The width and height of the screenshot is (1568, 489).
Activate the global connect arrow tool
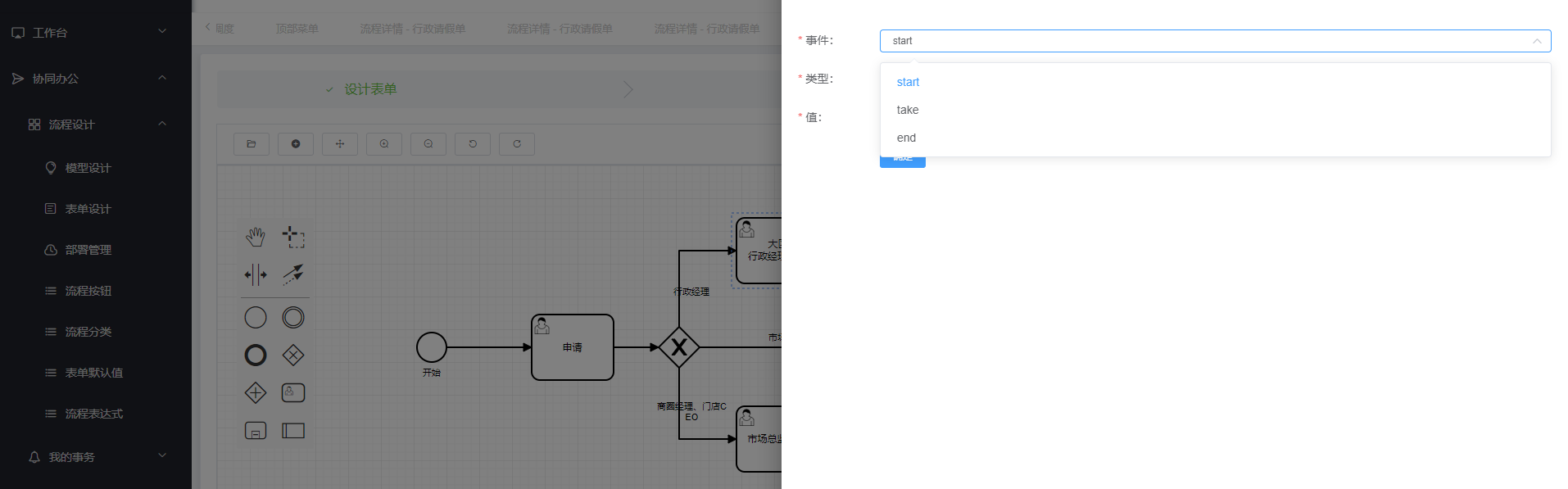(x=293, y=275)
